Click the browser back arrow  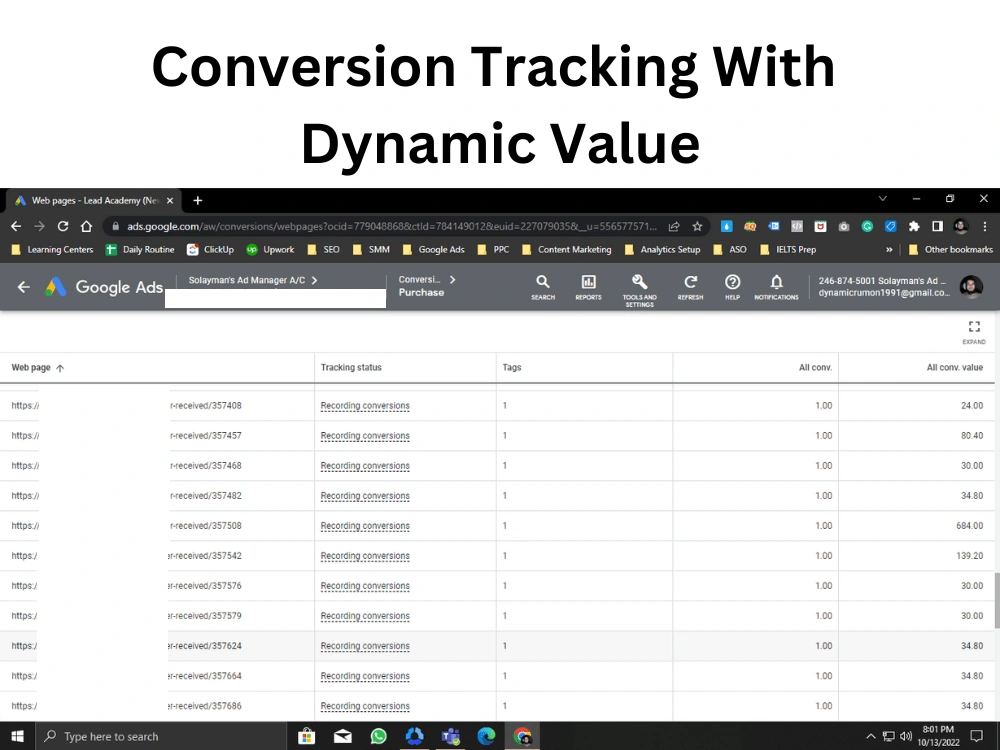tap(16, 226)
